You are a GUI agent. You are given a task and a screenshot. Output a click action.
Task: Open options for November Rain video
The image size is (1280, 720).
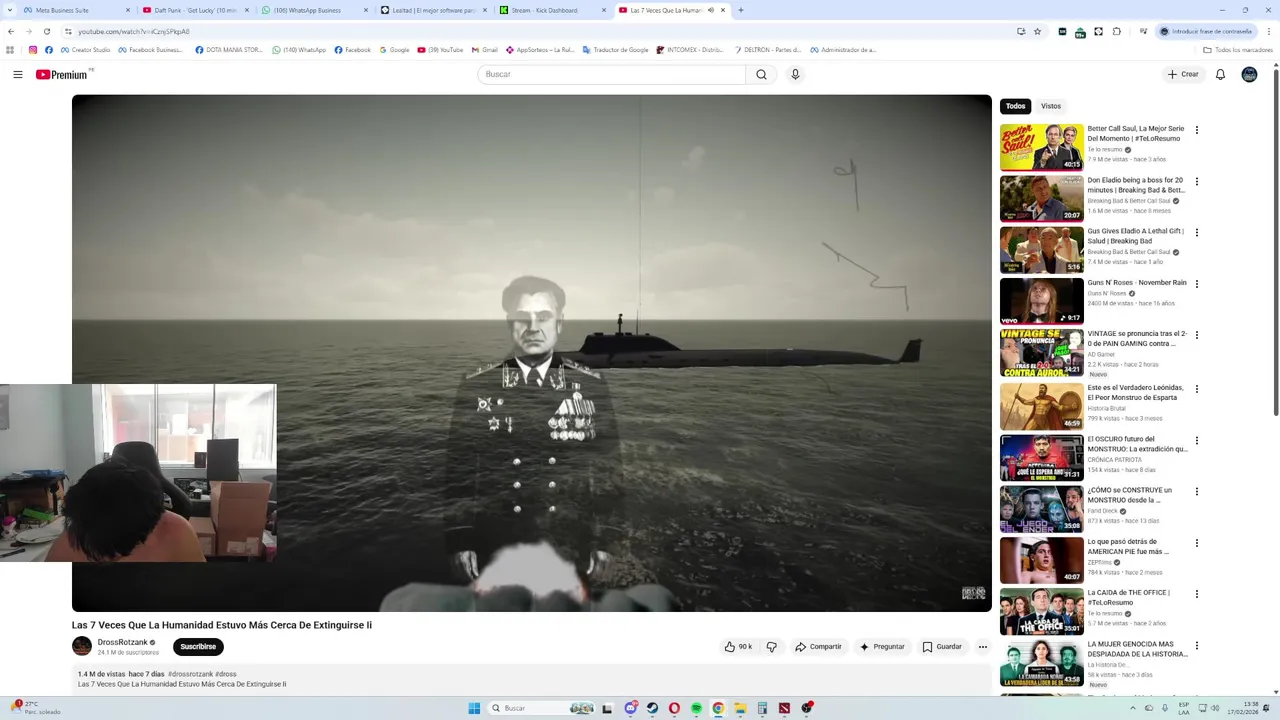(x=1196, y=284)
